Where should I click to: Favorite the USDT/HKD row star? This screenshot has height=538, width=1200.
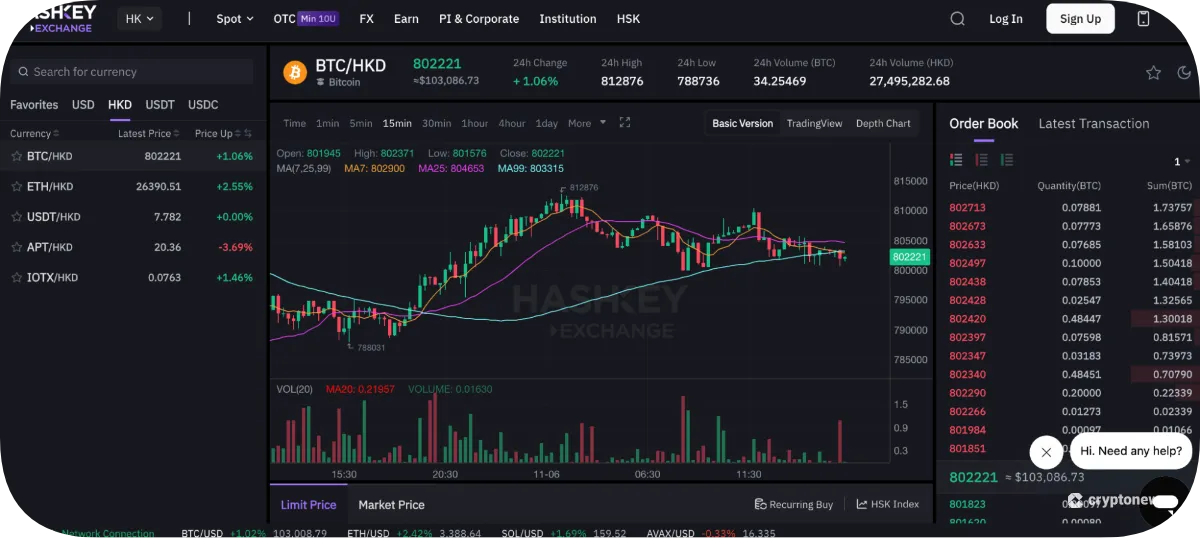[x=16, y=217]
